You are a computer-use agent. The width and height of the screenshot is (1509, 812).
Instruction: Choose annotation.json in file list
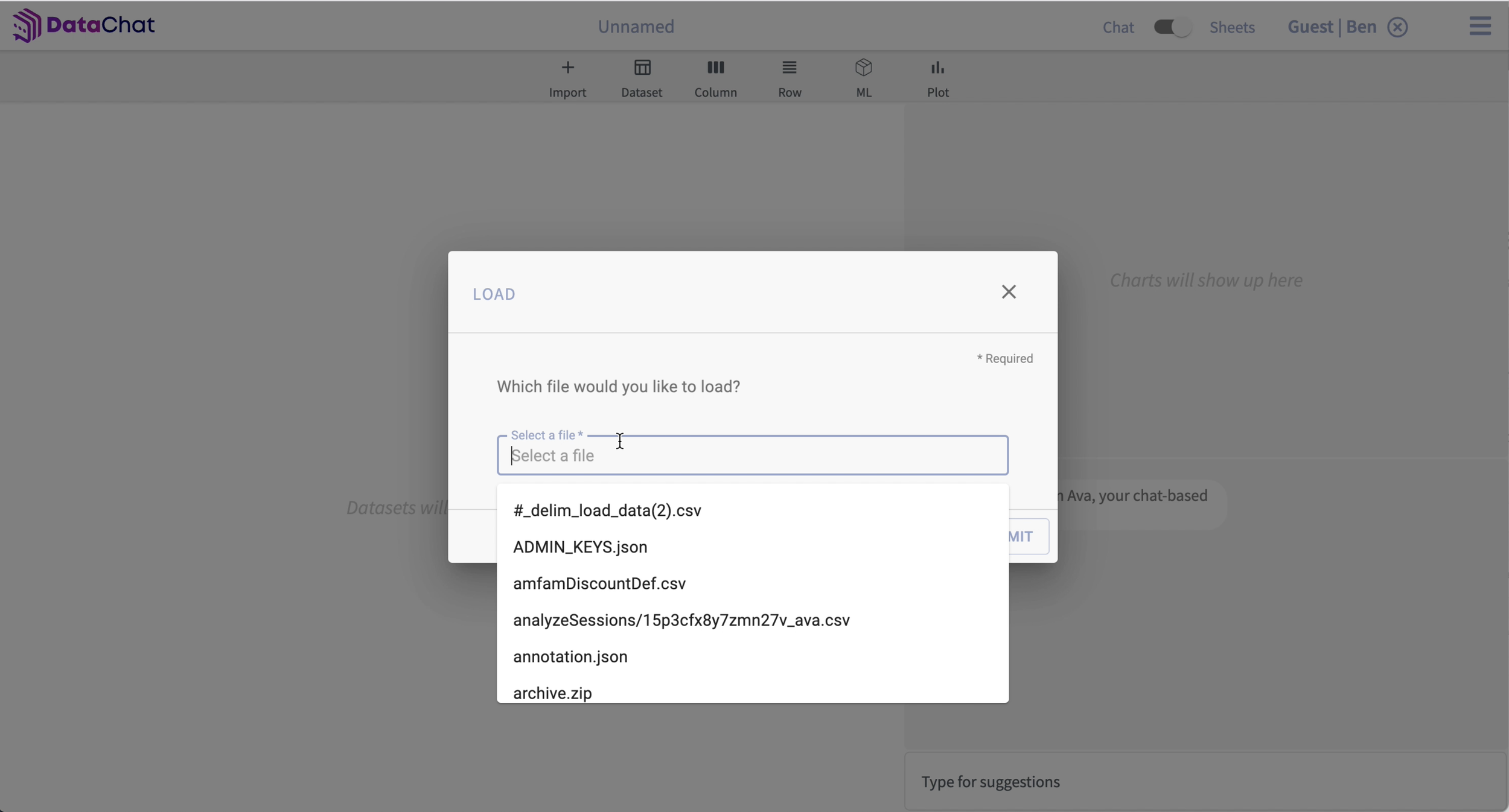coord(570,656)
